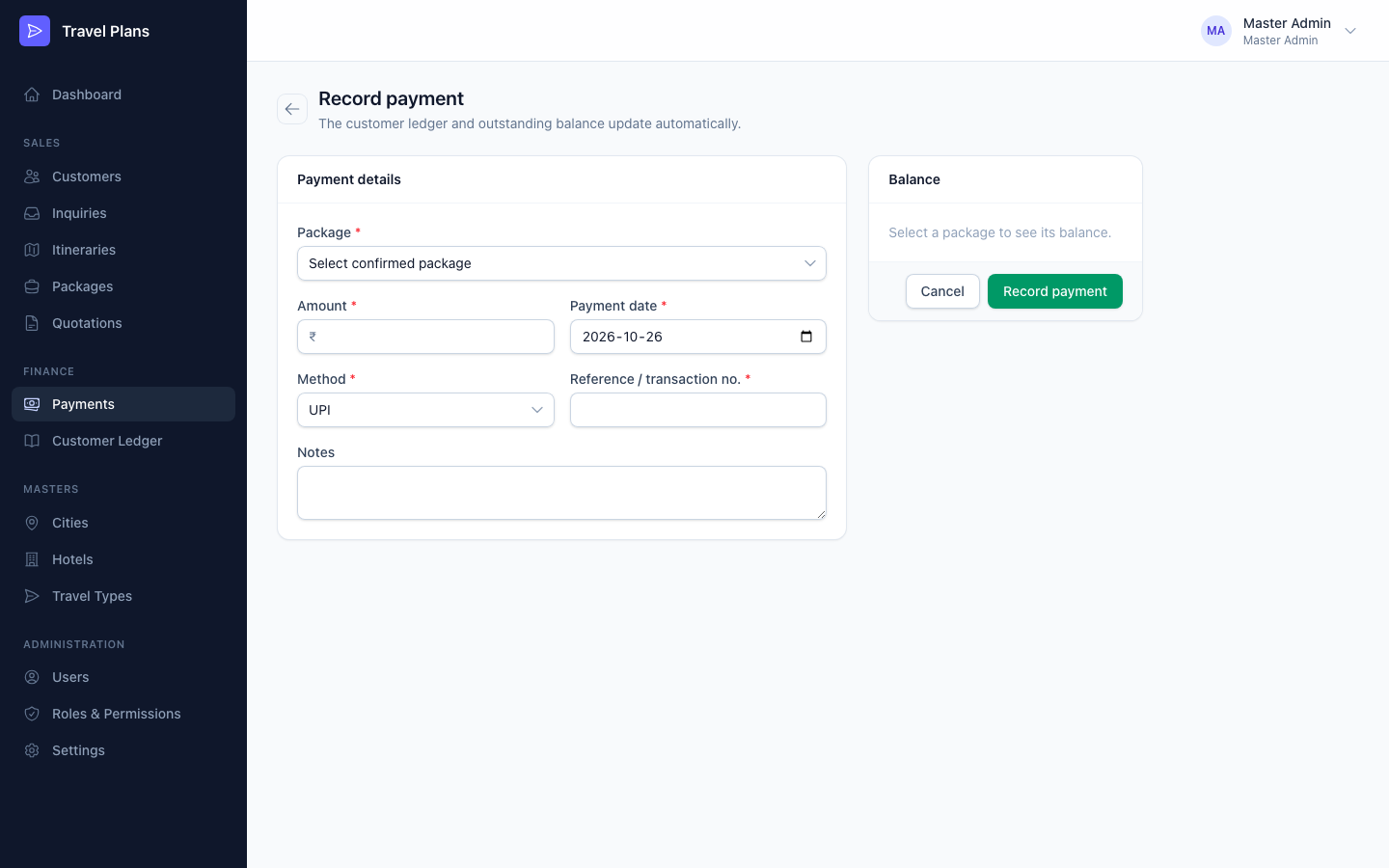This screenshot has width=1389, height=868.
Task: Select Payments in the Finance section
Action: [123, 404]
